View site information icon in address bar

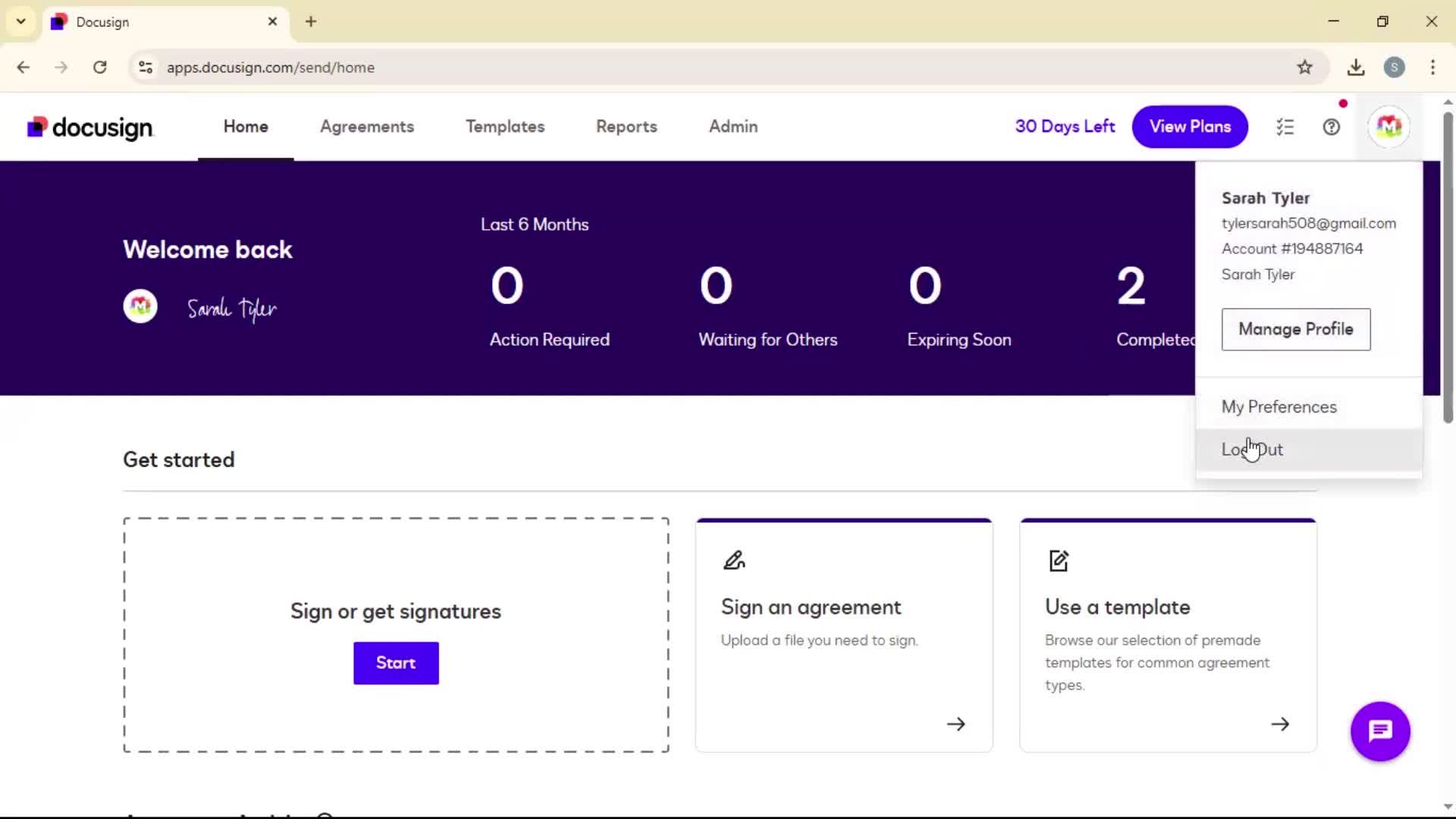click(146, 67)
